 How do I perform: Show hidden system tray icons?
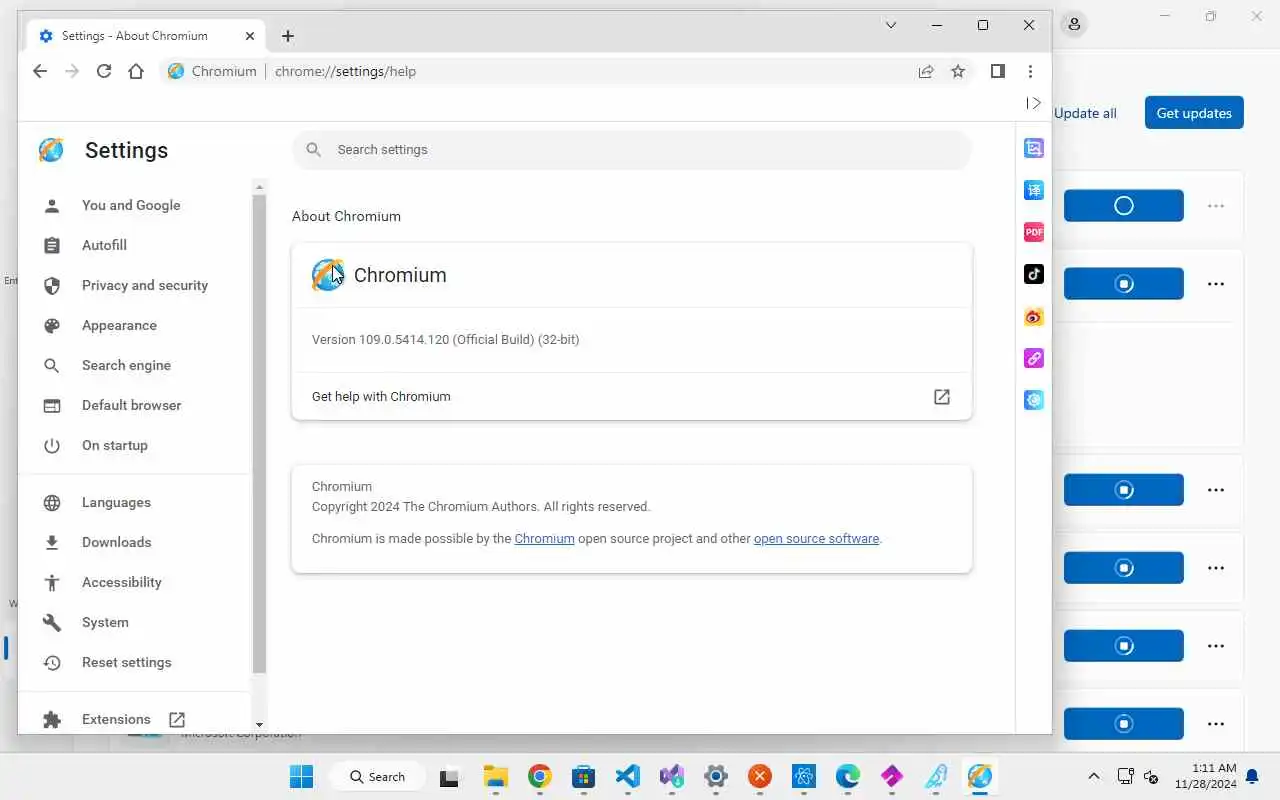point(1094,776)
